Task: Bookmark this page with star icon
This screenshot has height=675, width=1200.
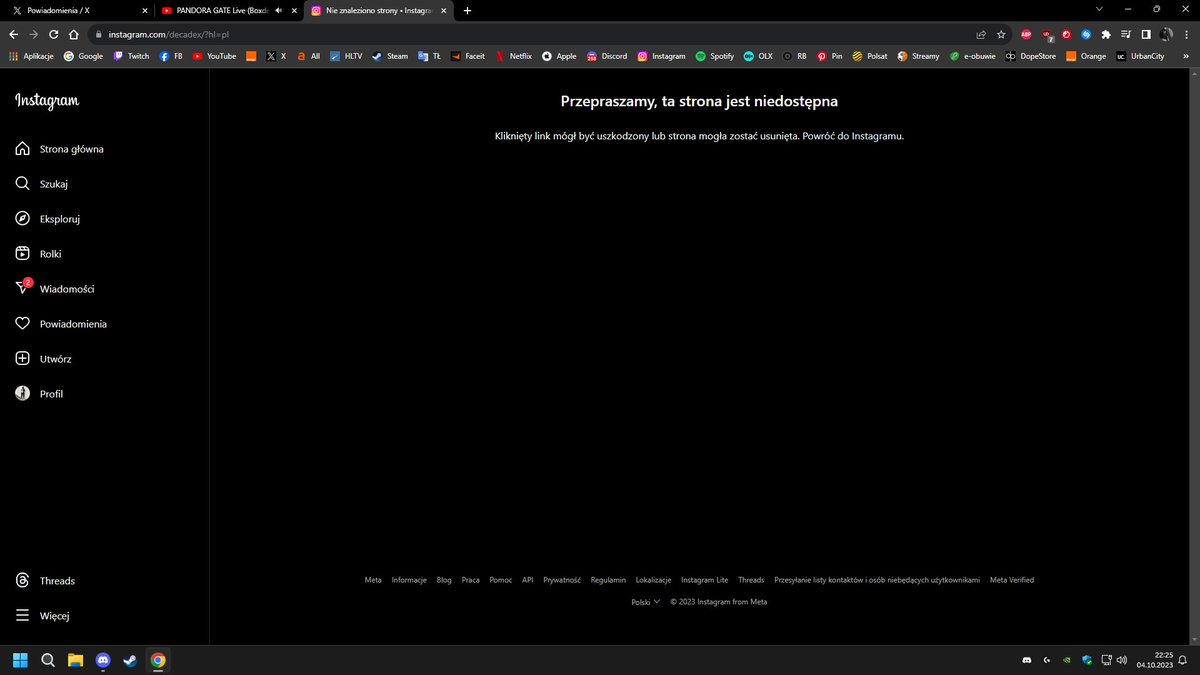Action: (x=1001, y=34)
